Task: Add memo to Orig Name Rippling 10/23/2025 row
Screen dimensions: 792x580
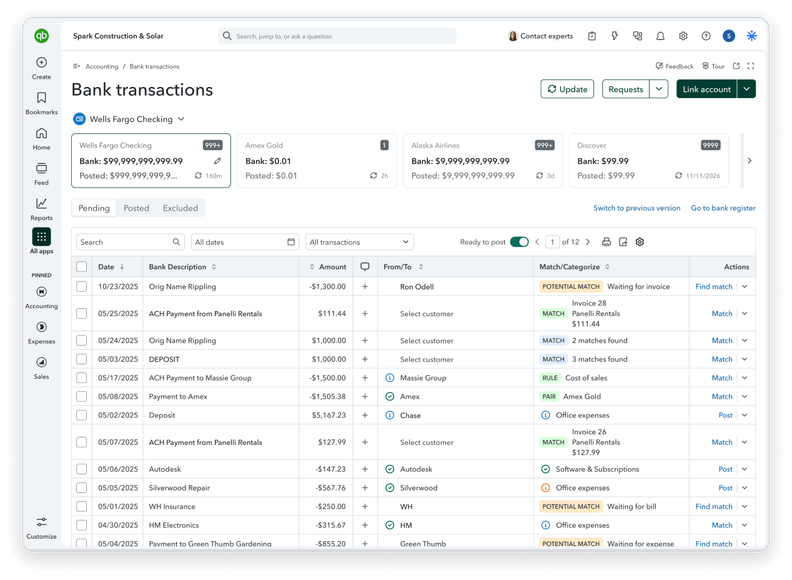Action: coord(365,286)
